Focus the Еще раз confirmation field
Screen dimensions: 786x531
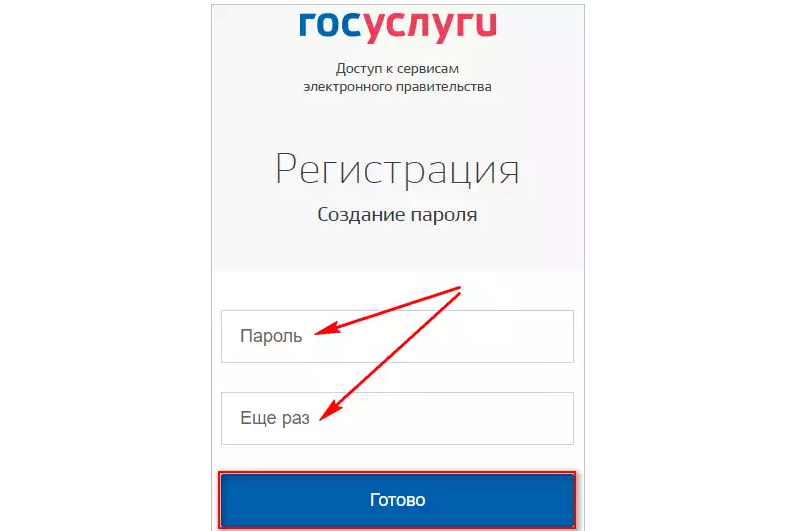[x=398, y=418]
